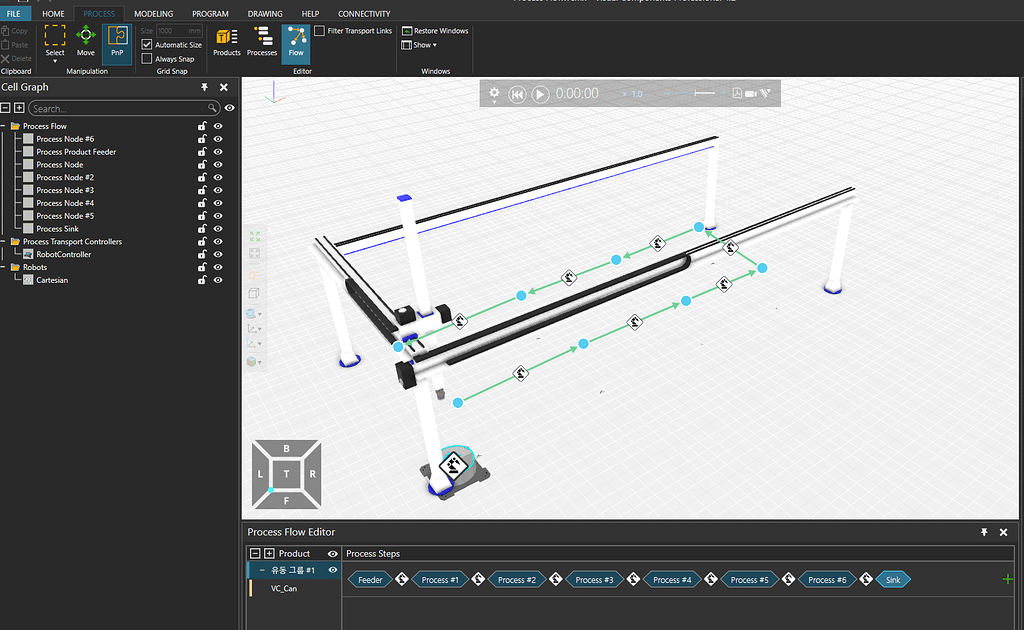Click the fit-view icon in viewport toolbar
The height and width of the screenshot is (630, 1024).
coord(254,238)
